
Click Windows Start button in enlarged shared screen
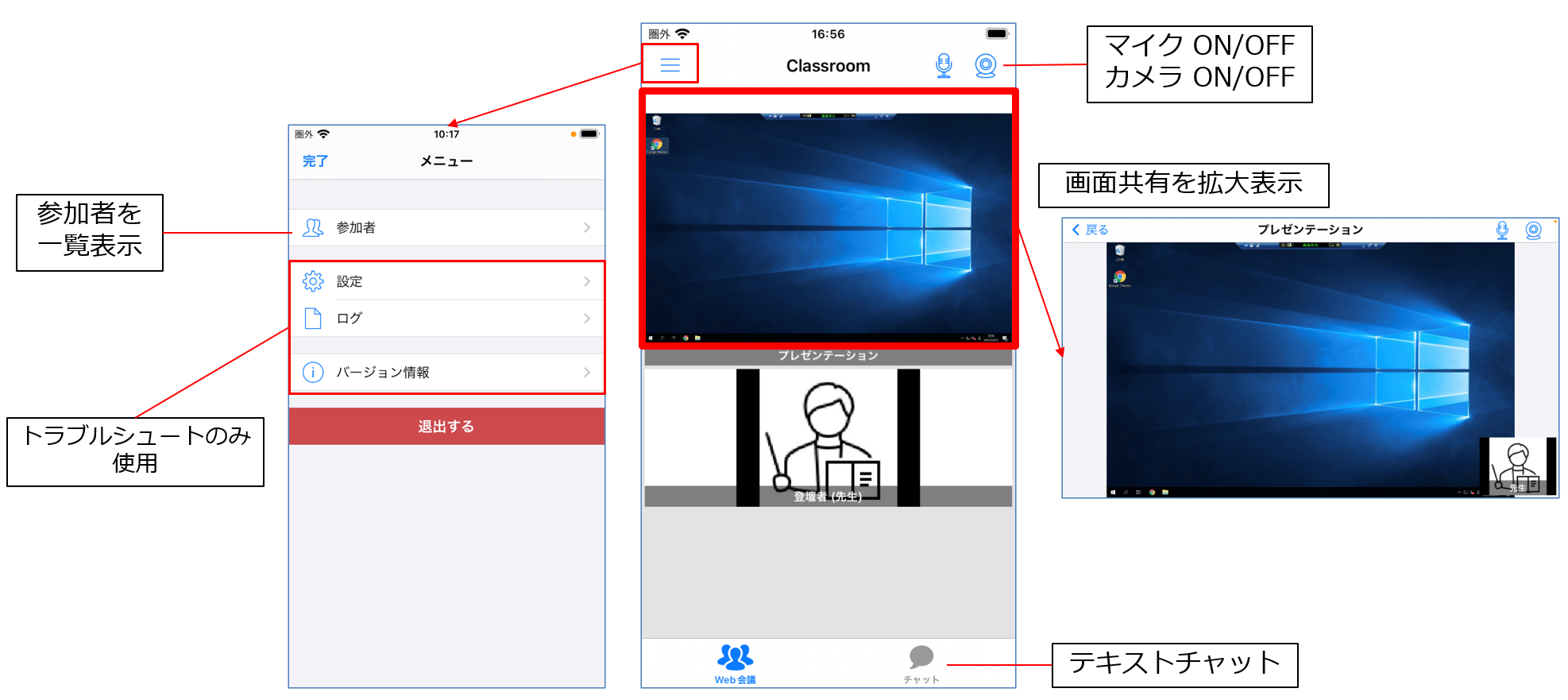click(x=1113, y=493)
